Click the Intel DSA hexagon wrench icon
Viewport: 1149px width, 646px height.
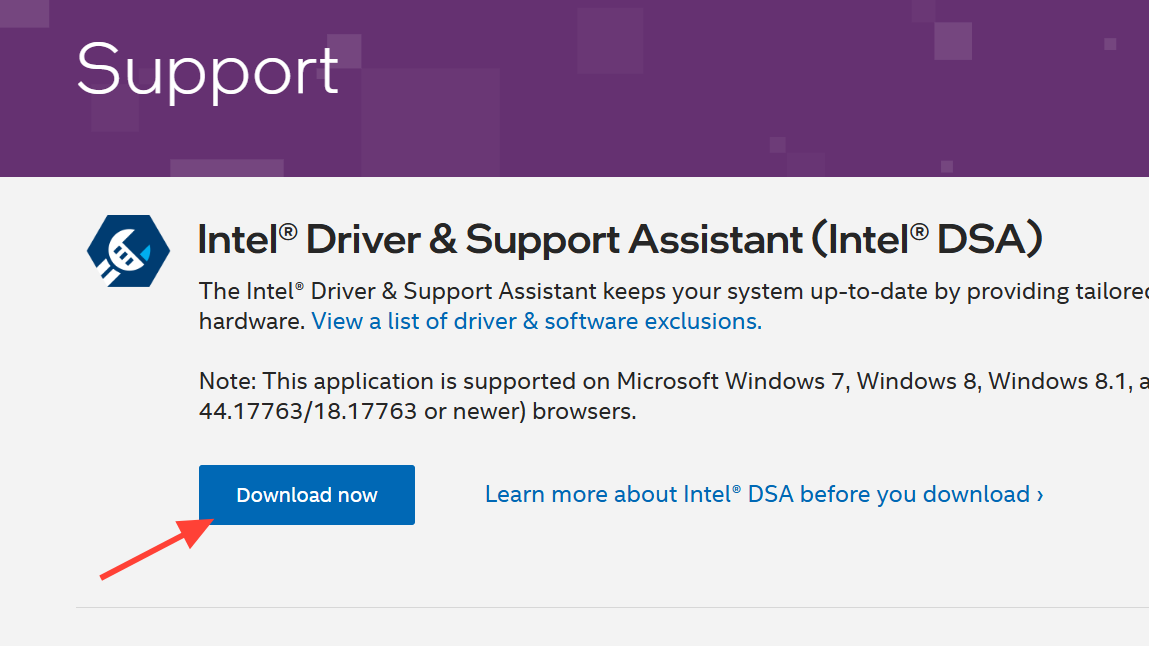[128, 250]
